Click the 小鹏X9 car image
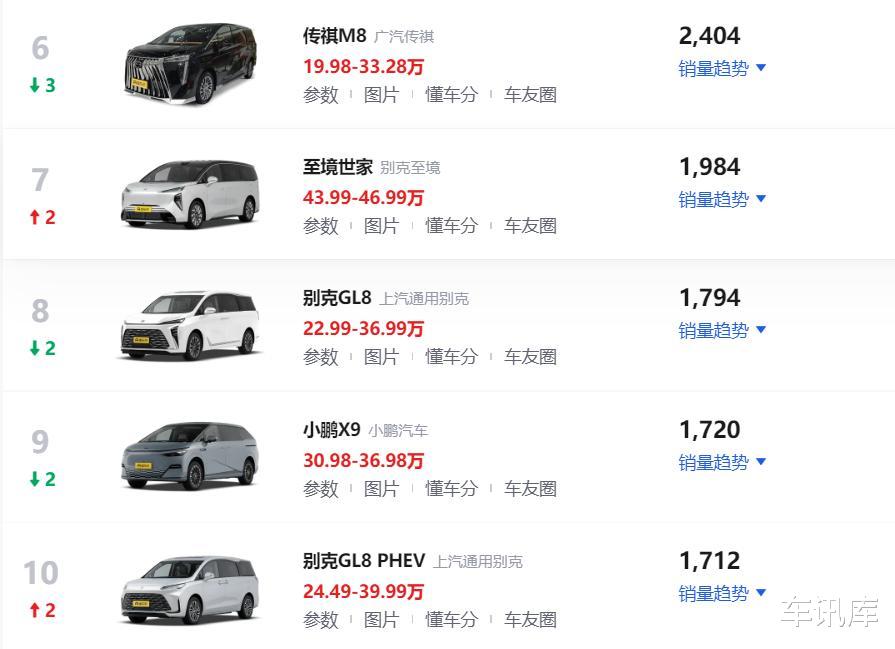This screenshot has height=649, width=895. click(189, 459)
